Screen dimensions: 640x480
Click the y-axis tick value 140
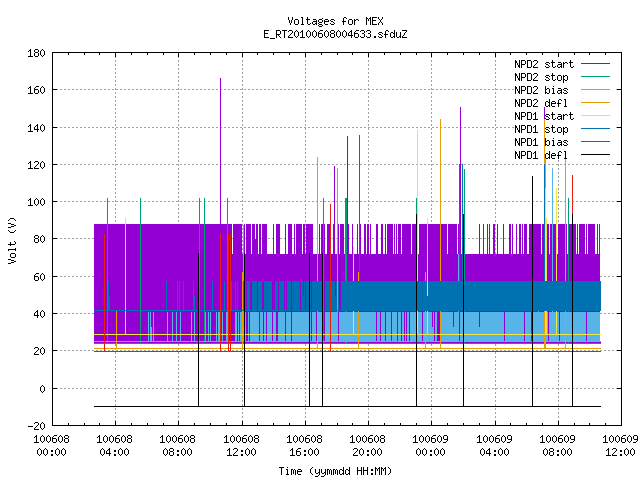[x=36, y=128]
